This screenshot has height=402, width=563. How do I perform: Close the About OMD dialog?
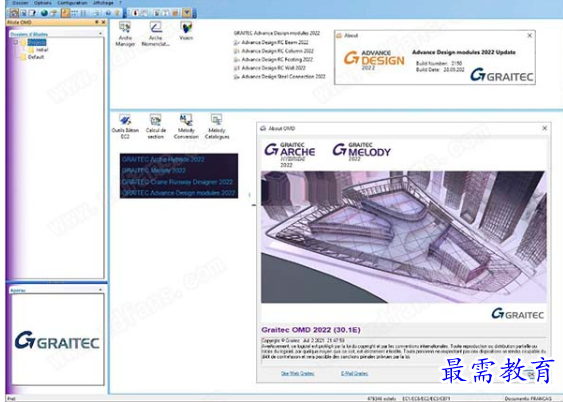[544, 128]
